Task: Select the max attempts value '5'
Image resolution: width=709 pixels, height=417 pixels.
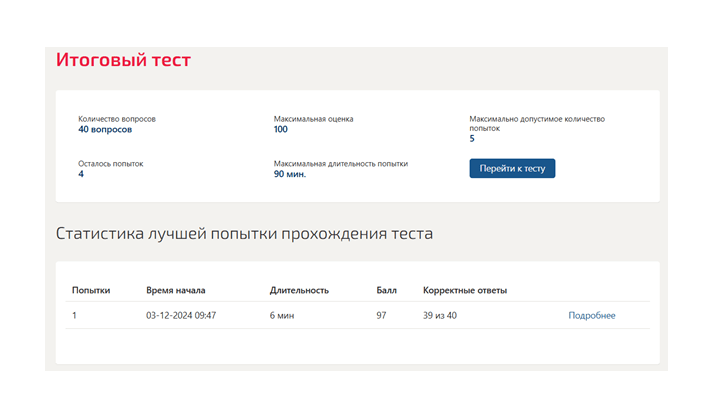Action: 472,139
